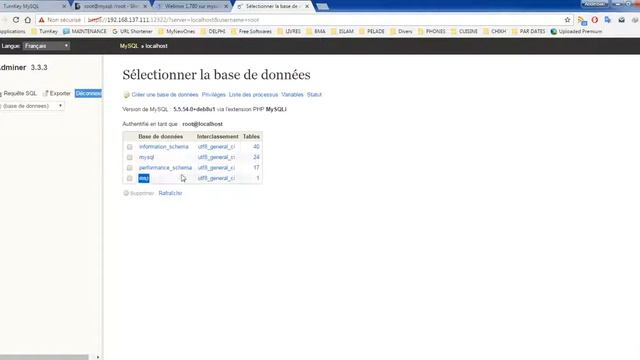640x360 pixels.
Task: Click the browser address bar URL
Action: [173, 20]
